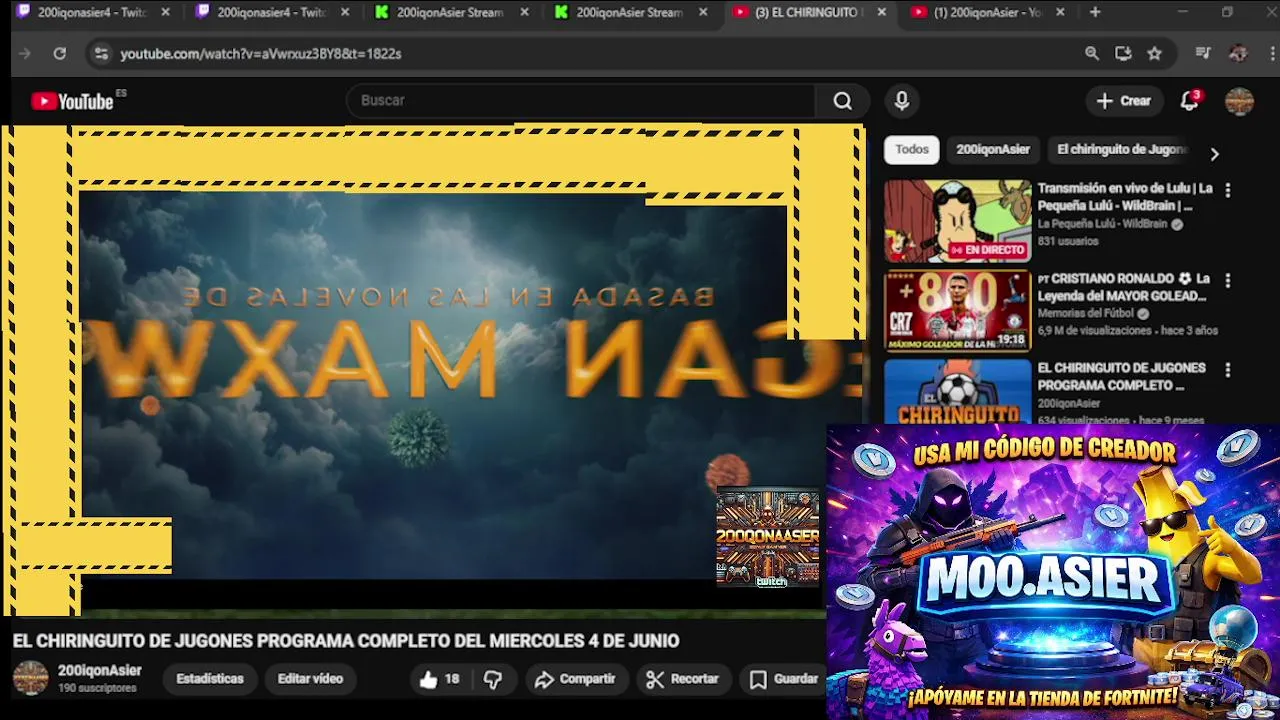
Task: Click the Estadísticas button
Action: coord(210,679)
